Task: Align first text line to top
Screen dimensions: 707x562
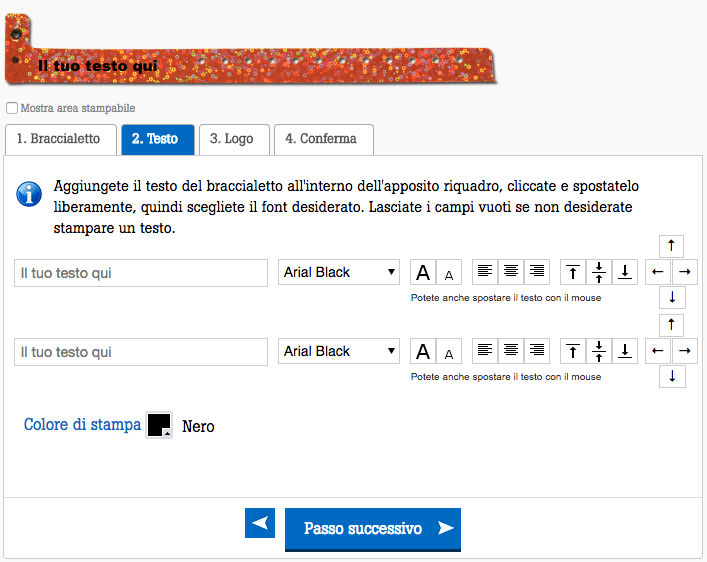Action: (x=573, y=272)
